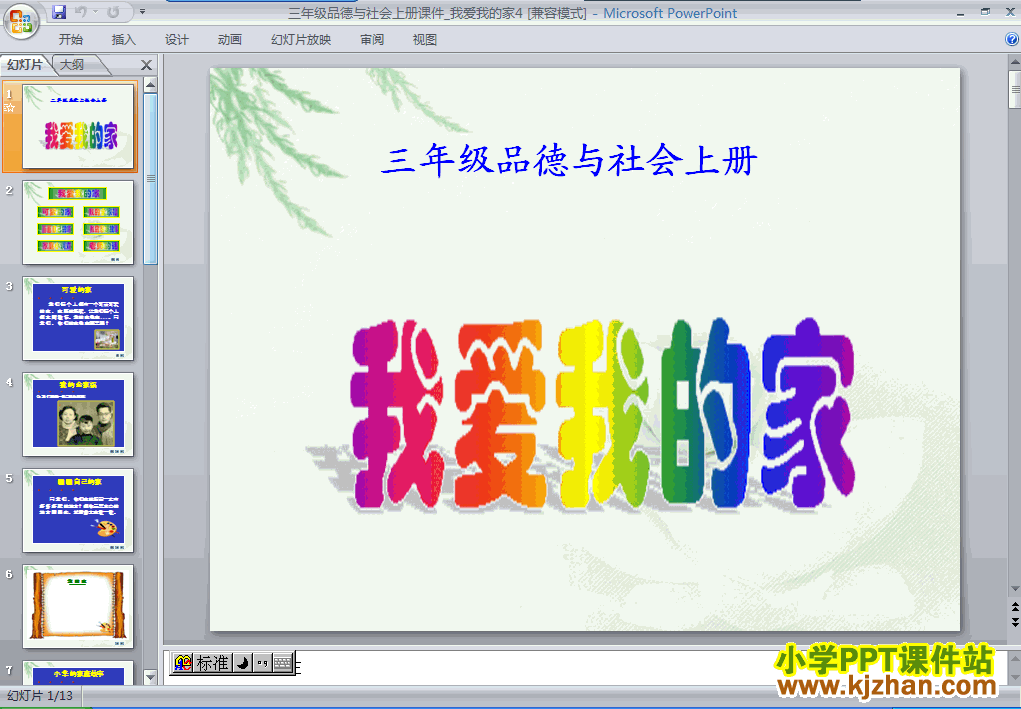Click the main slide vertical scrollbar thumb
Viewport: 1021px width, 709px height.
[1014, 89]
